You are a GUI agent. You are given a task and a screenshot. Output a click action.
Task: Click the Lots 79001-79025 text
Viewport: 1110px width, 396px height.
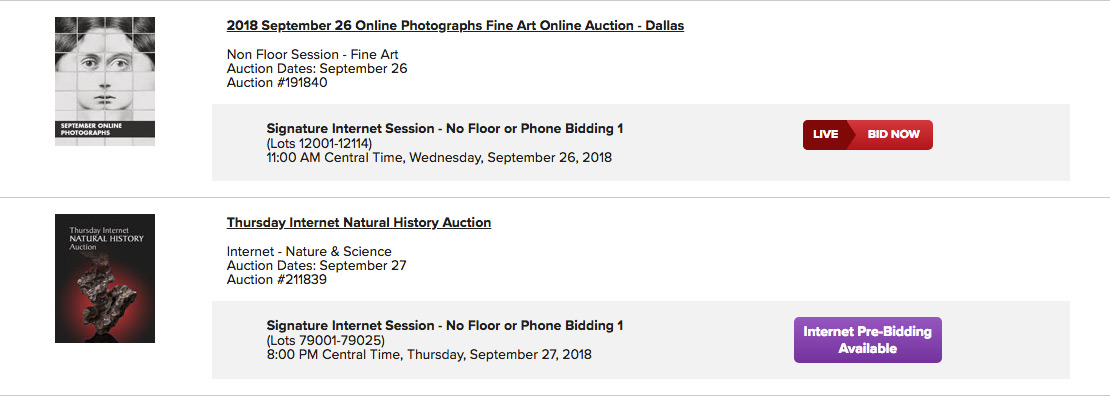tap(326, 340)
